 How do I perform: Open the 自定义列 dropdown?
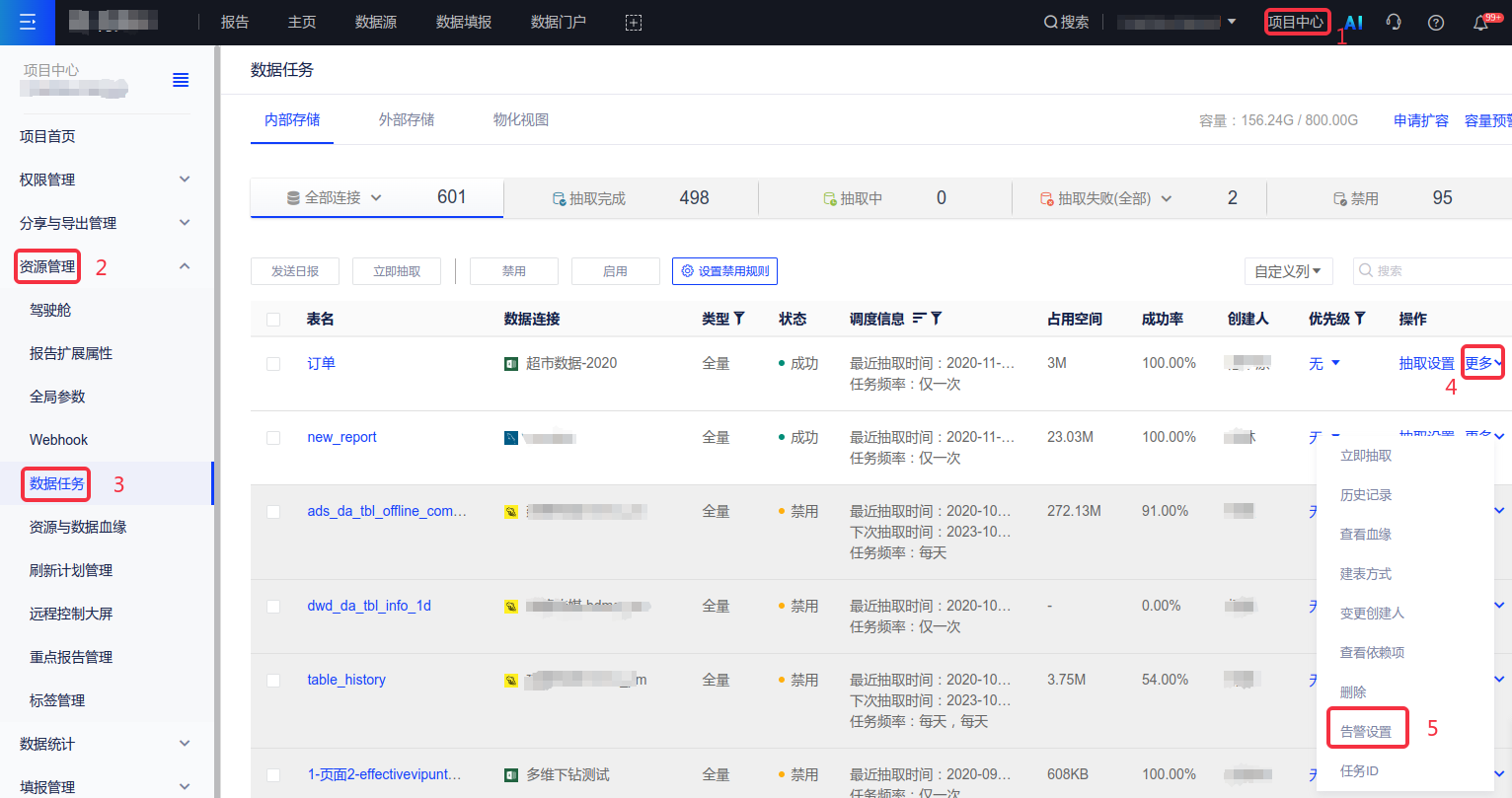coord(1288,271)
